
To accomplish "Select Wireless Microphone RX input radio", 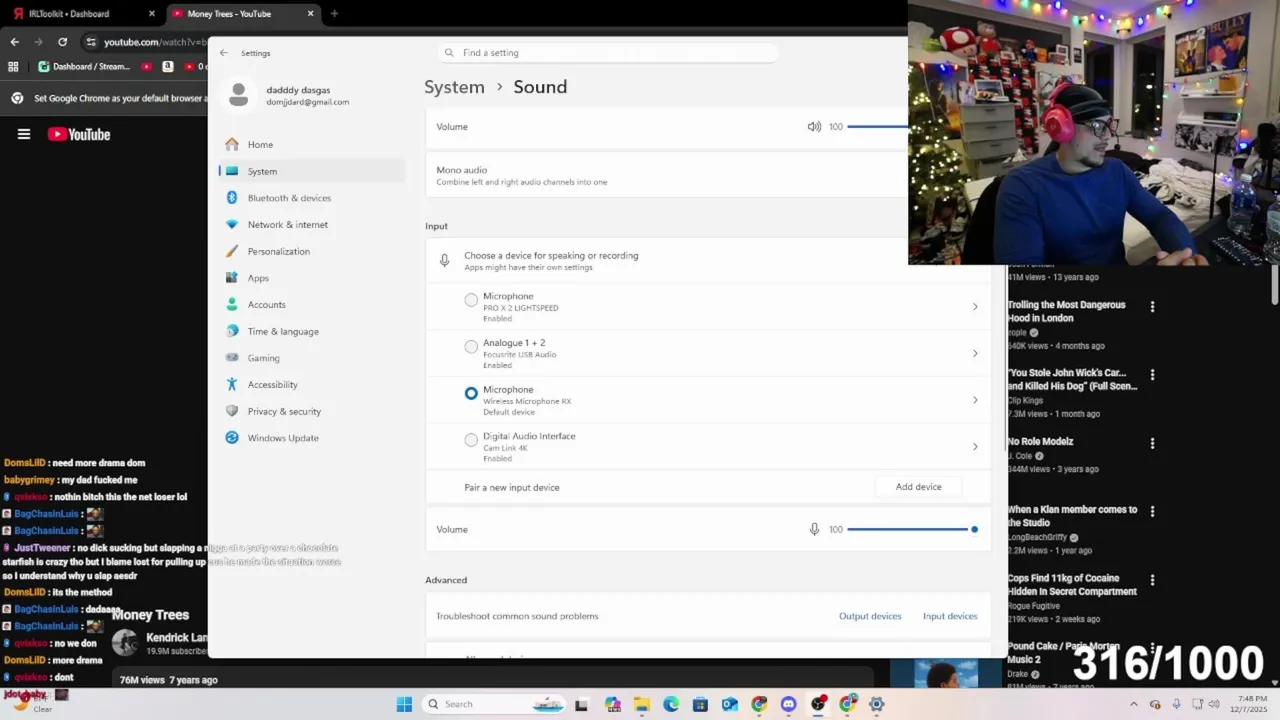I will click(471, 393).
